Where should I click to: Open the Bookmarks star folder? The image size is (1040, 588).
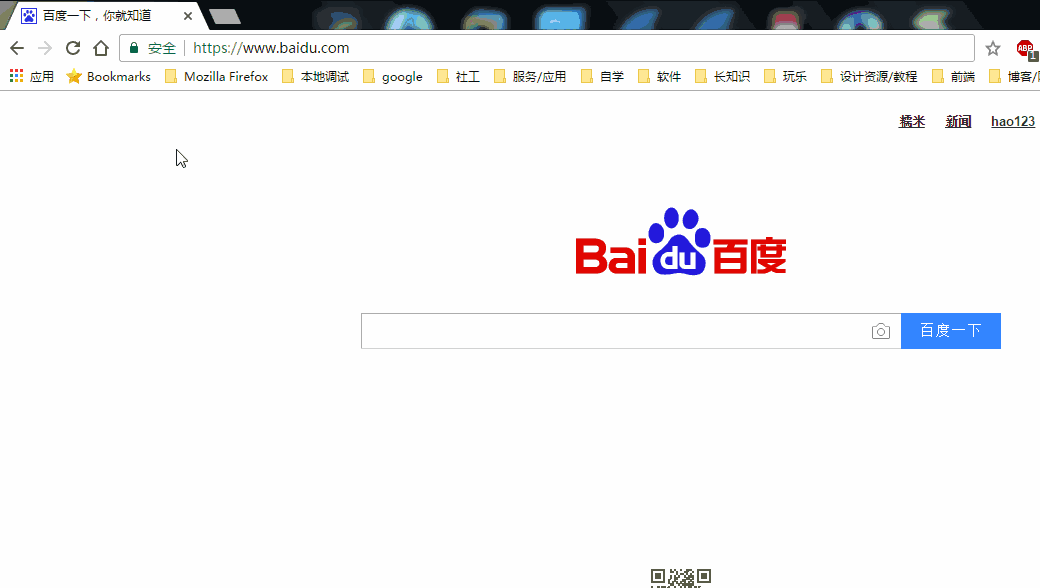click(x=109, y=76)
